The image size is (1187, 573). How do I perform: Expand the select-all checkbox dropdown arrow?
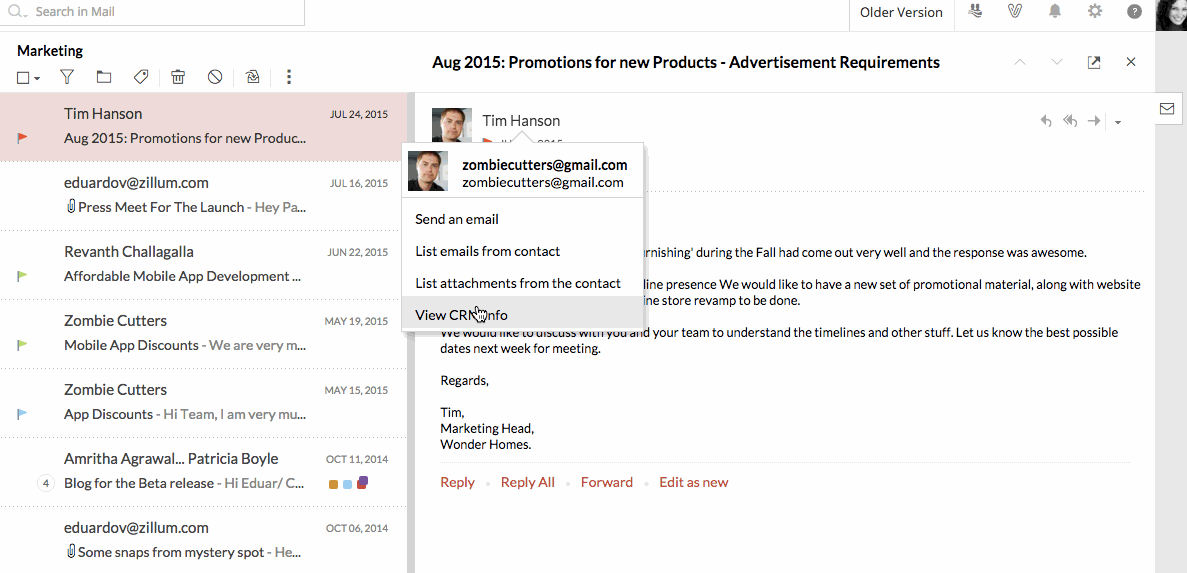click(x=37, y=78)
